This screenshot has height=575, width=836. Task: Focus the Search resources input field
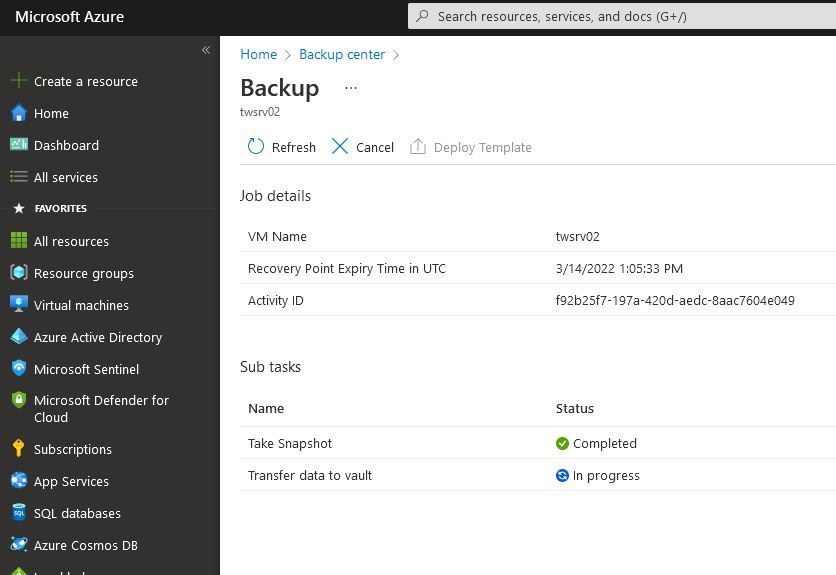[622, 16]
